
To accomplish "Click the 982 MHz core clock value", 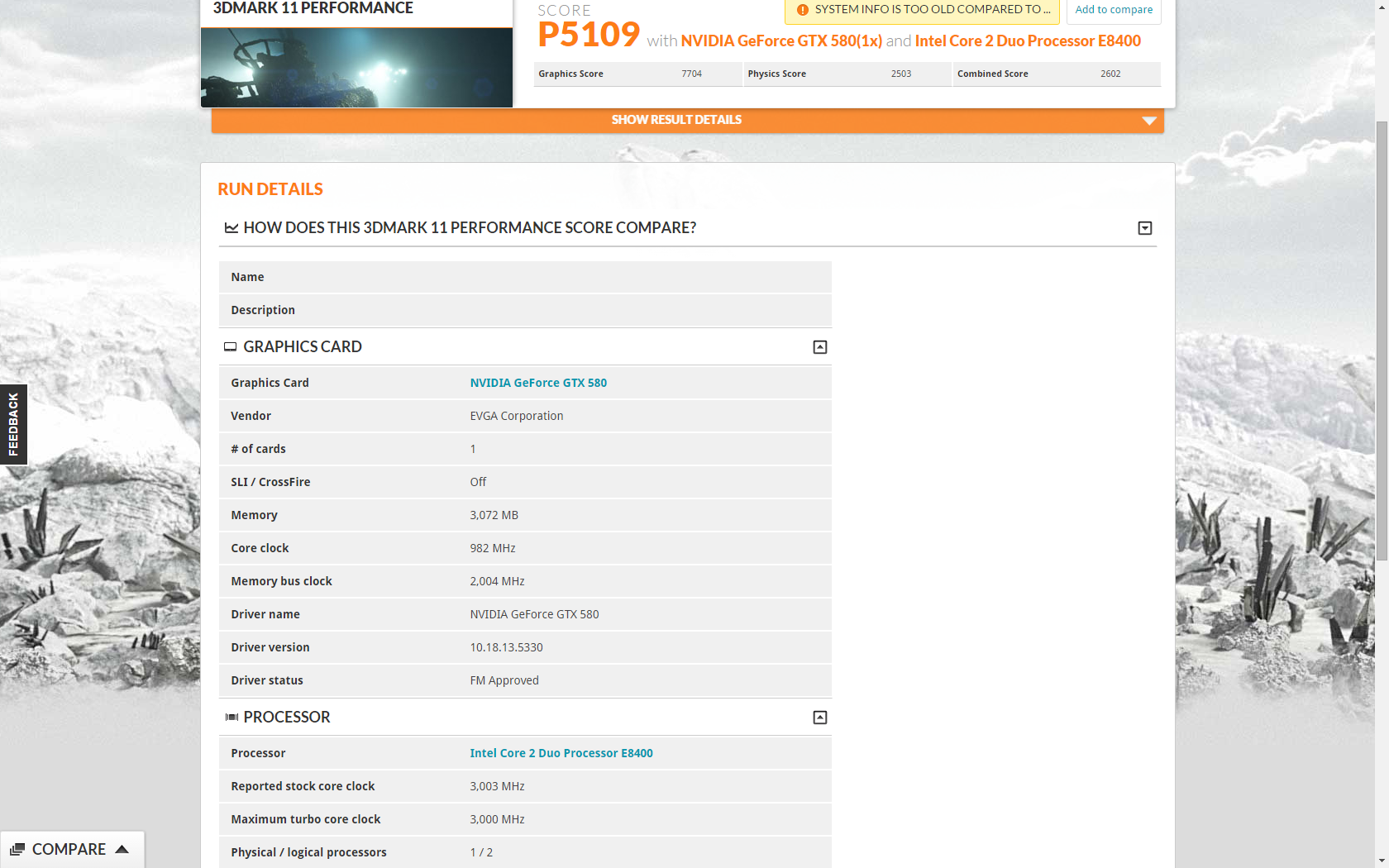I will pyautogui.click(x=493, y=548).
